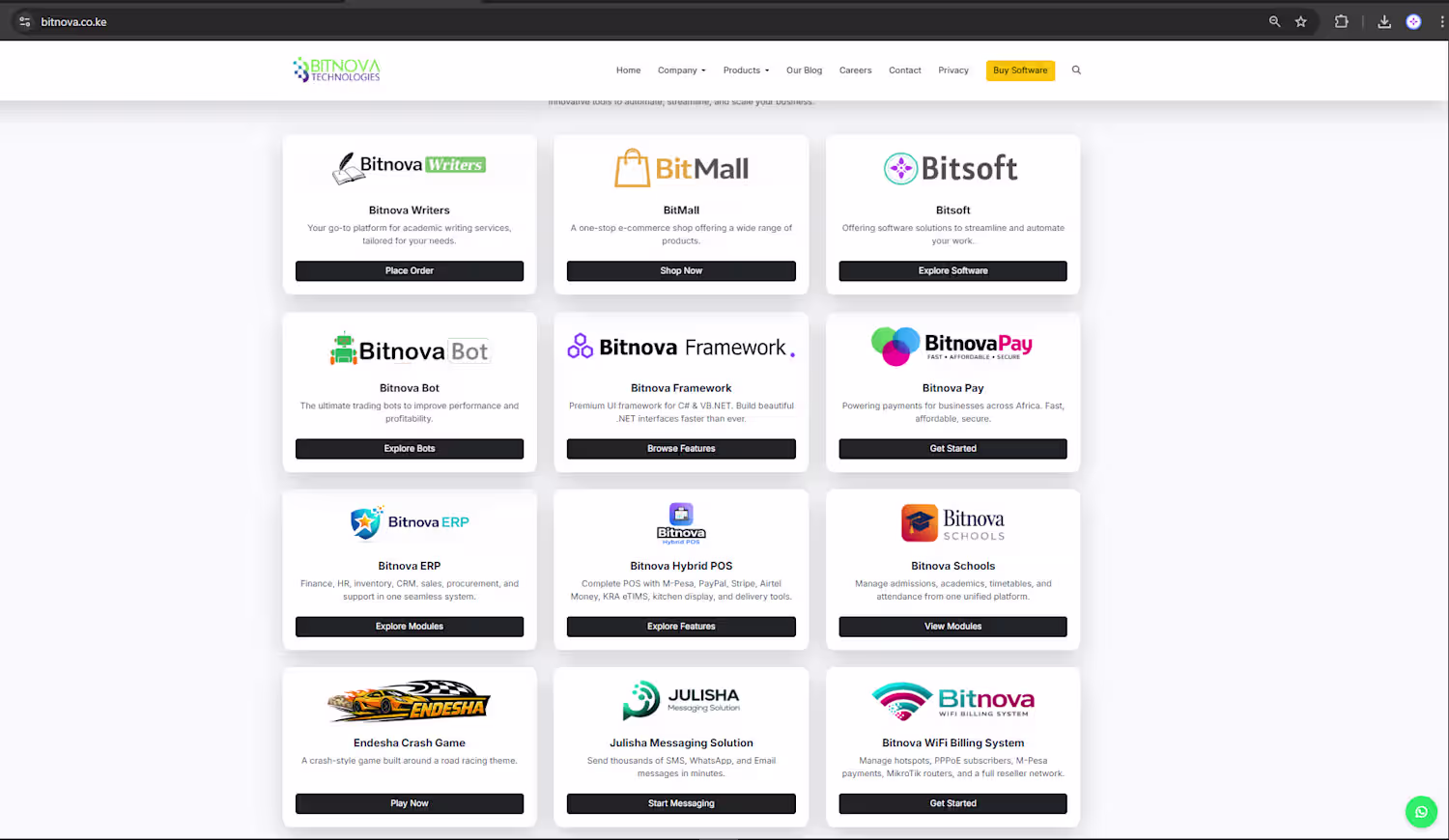1449x840 pixels.
Task: Click Place Order under Bitnova Writers
Action: click(x=410, y=271)
